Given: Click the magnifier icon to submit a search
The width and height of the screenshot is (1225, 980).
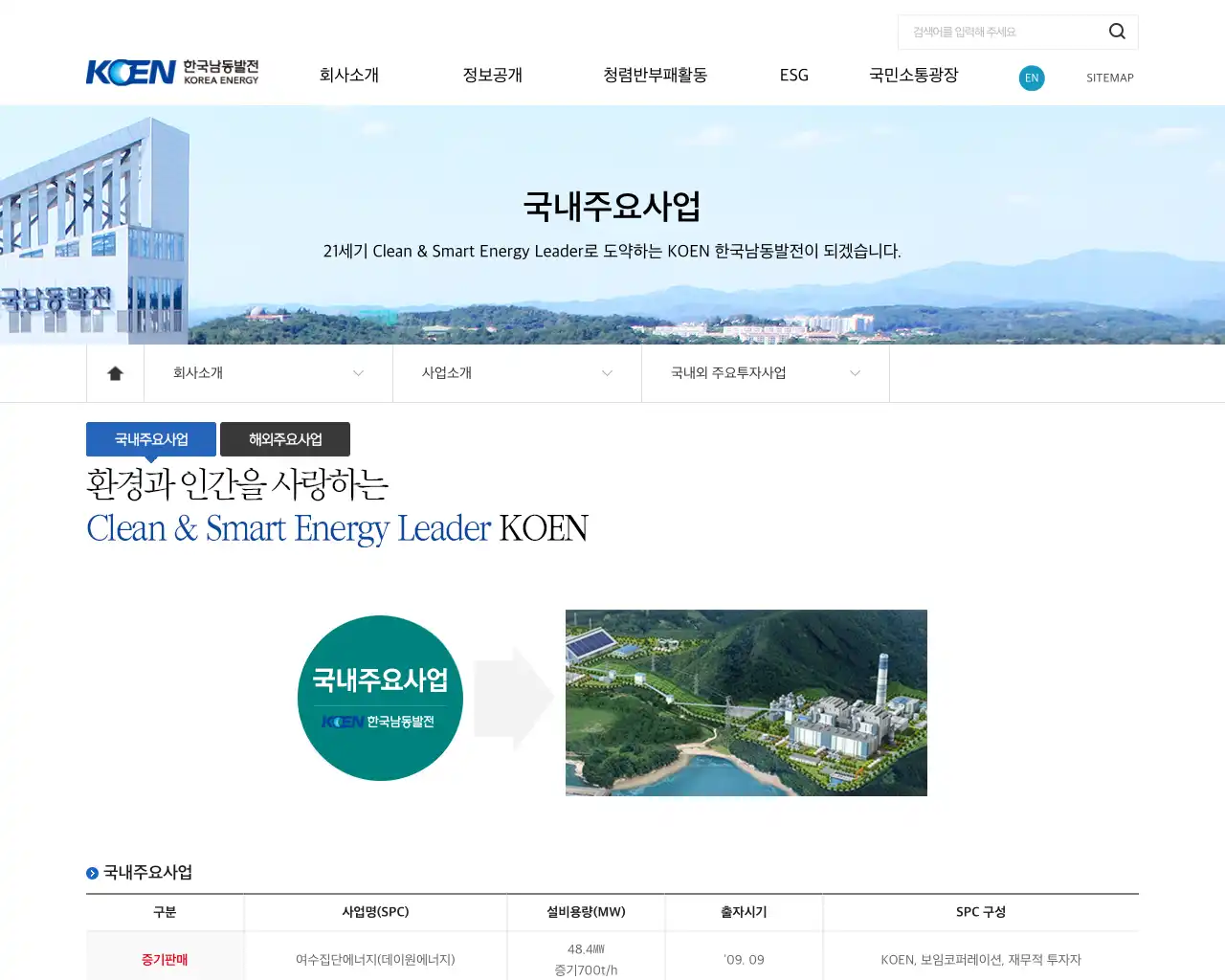Looking at the screenshot, I should pyautogui.click(x=1116, y=32).
